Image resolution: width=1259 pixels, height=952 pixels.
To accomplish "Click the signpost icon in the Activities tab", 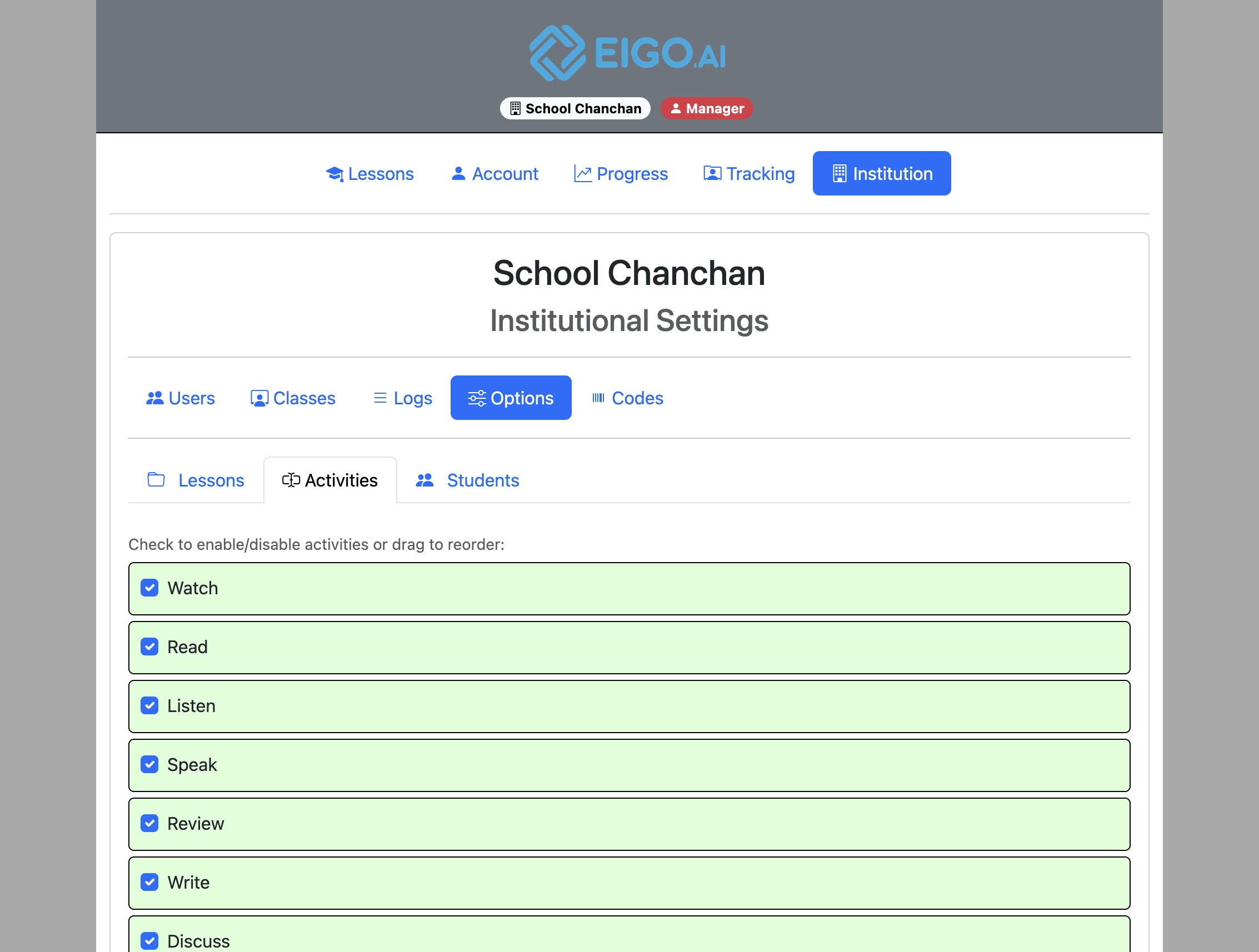I will coord(291,480).
